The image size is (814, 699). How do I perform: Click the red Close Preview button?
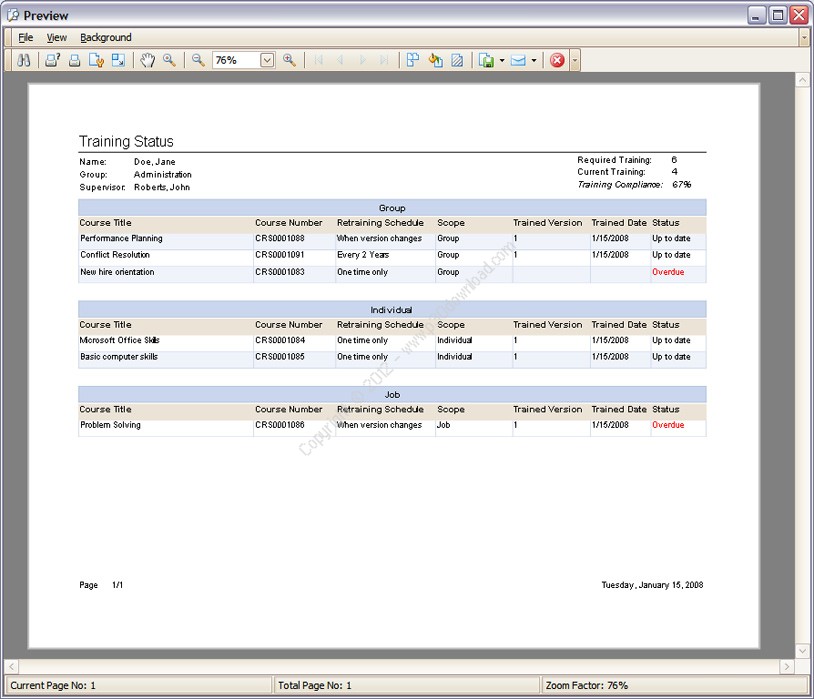(557, 60)
